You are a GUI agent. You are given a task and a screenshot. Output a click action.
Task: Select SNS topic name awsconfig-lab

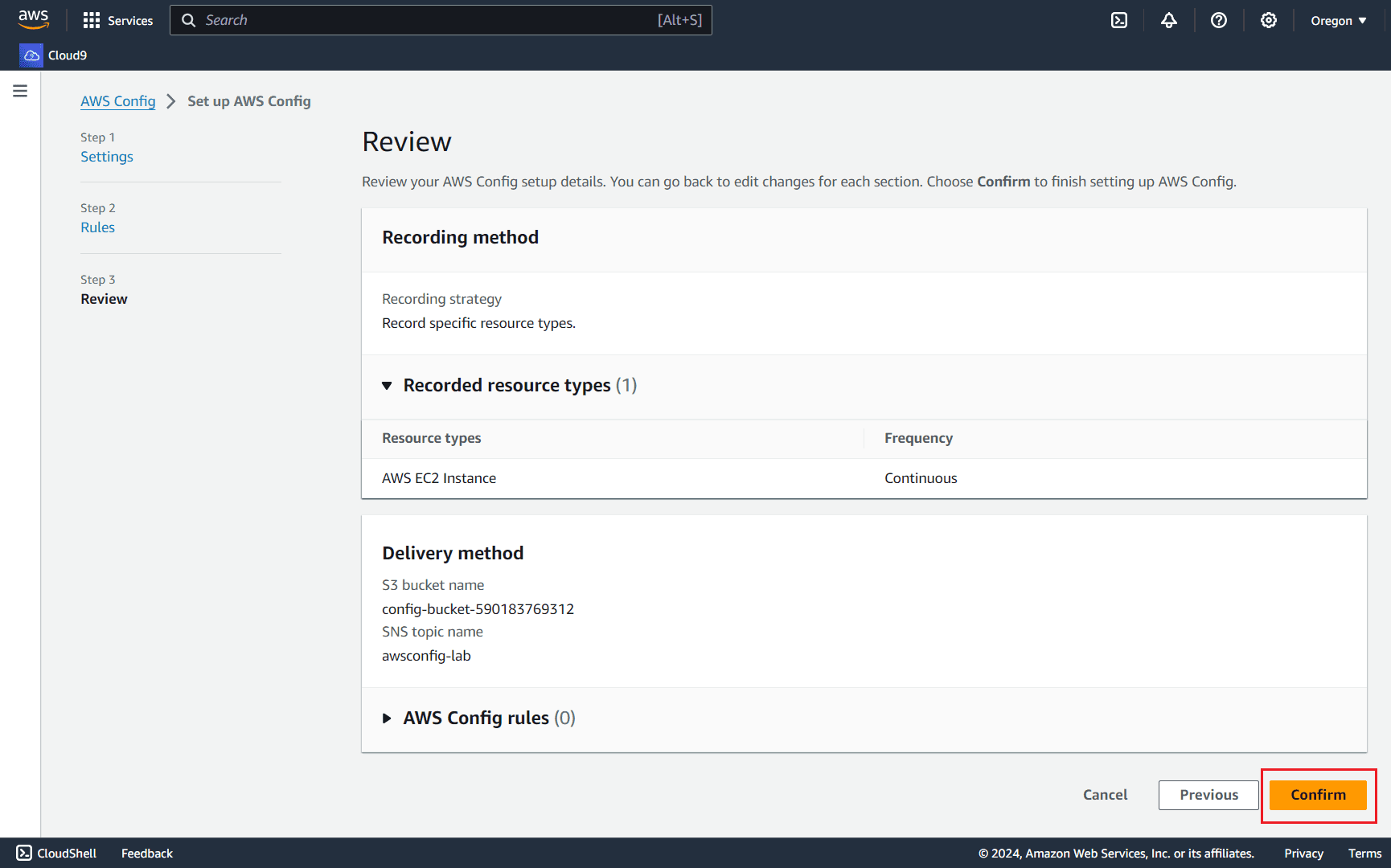[426, 656]
